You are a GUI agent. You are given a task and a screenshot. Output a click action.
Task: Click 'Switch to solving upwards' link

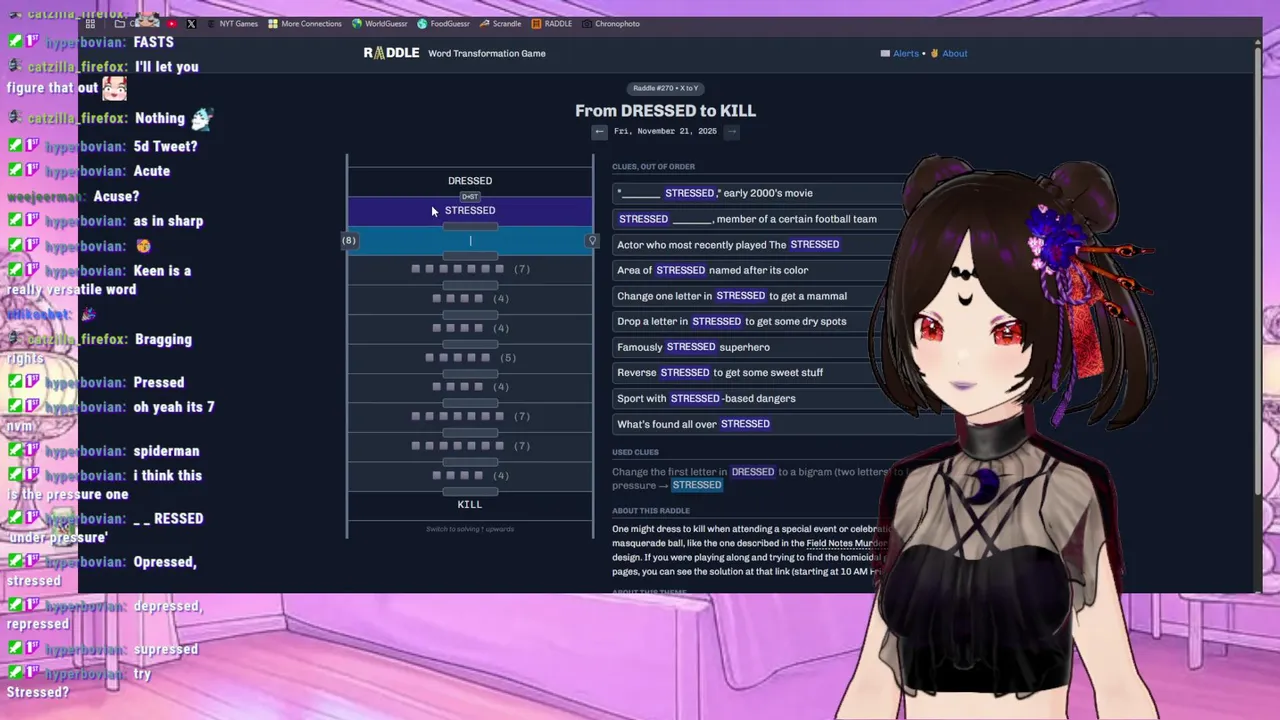(x=470, y=529)
